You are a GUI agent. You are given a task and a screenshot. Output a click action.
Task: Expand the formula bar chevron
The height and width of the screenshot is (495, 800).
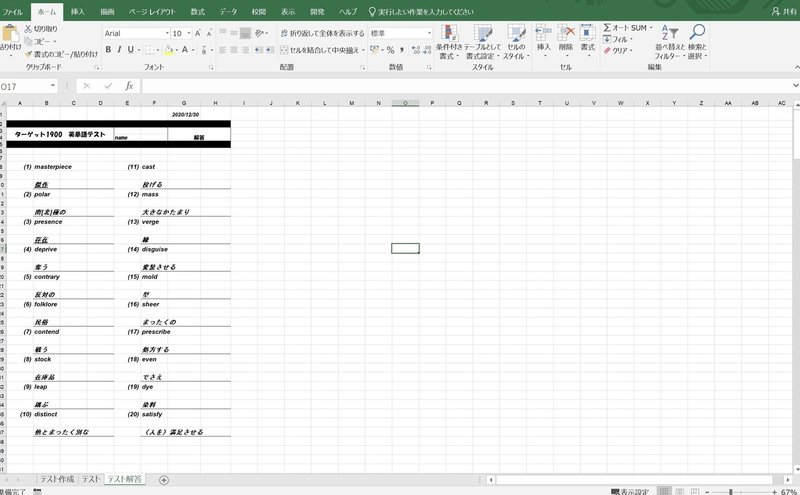pos(796,86)
